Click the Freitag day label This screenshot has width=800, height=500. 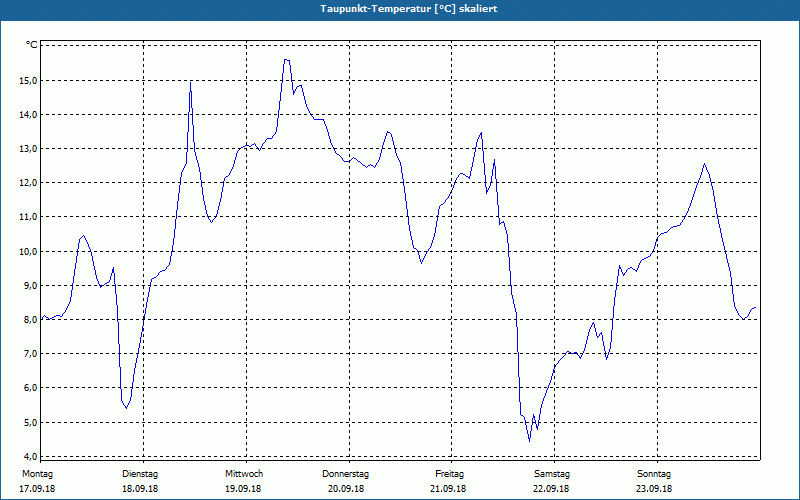coord(449,474)
